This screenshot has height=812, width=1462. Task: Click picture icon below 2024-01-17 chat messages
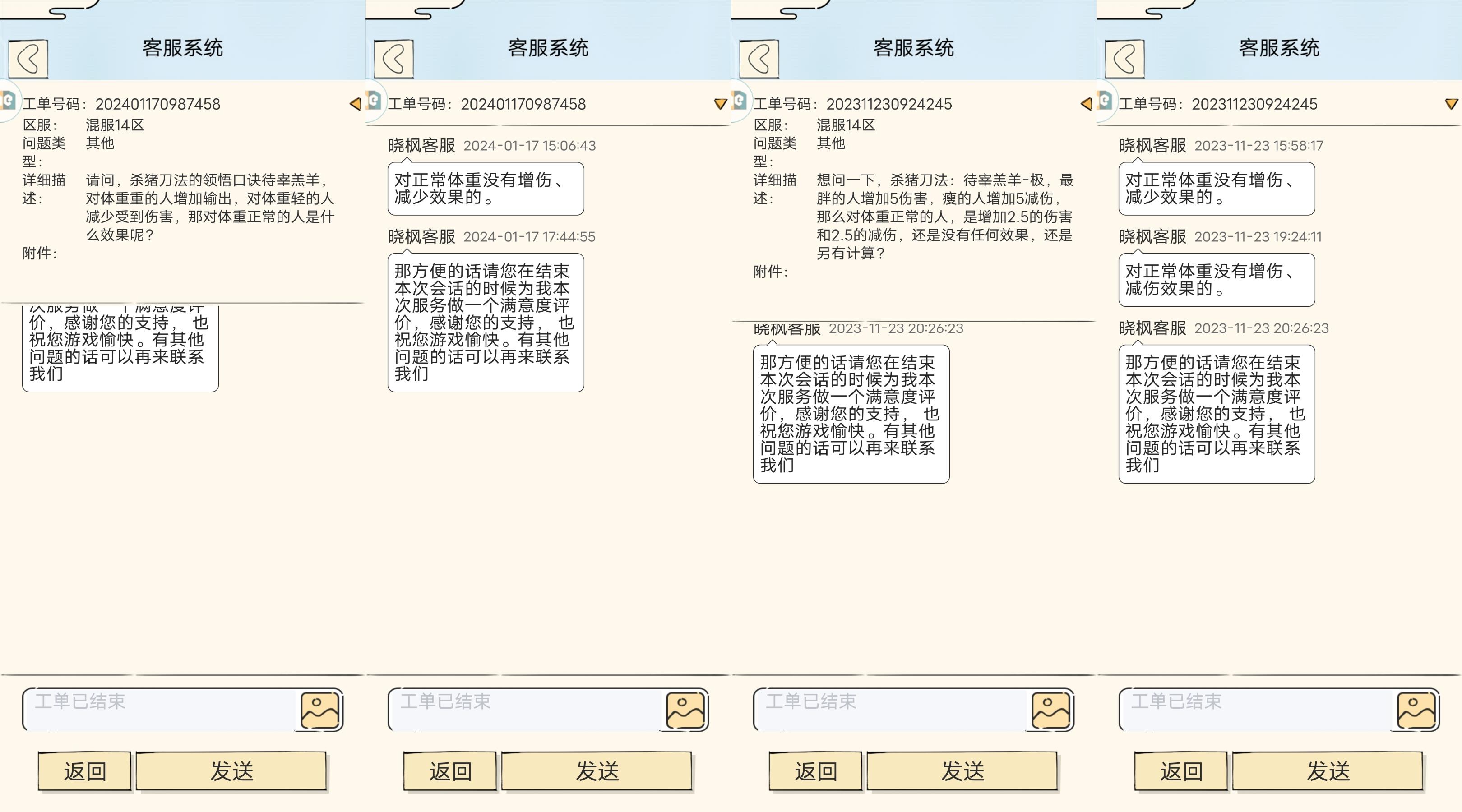point(685,710)
